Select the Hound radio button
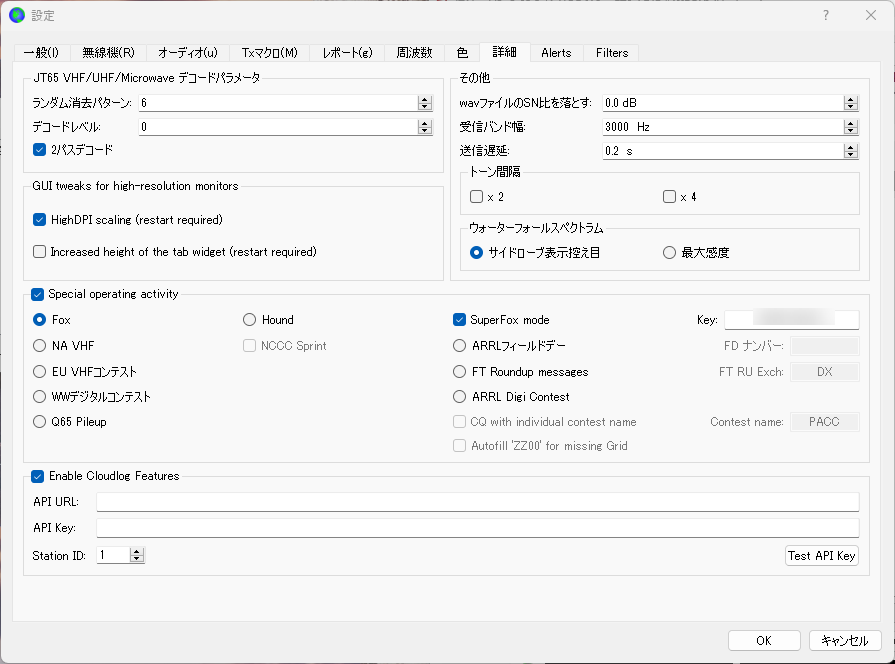 click(x=249, y=320)
